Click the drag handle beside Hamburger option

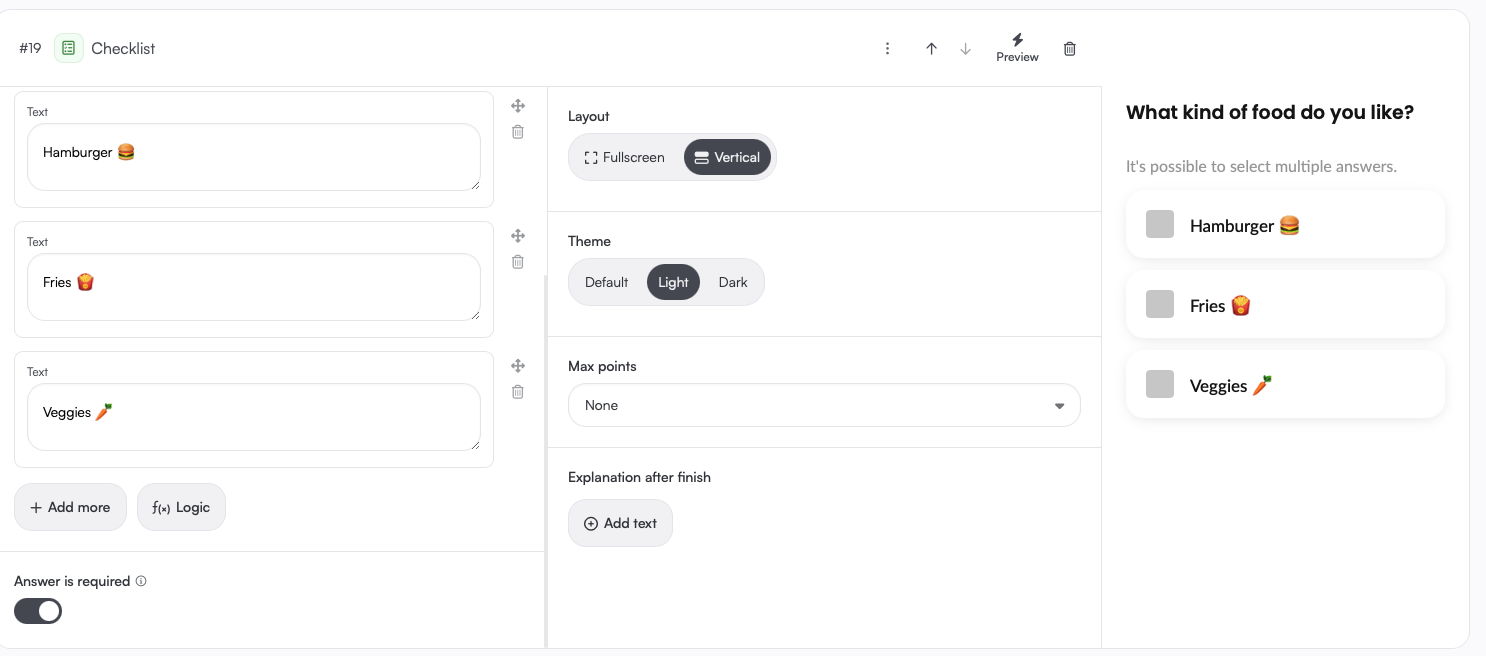(x=518, y=106)
